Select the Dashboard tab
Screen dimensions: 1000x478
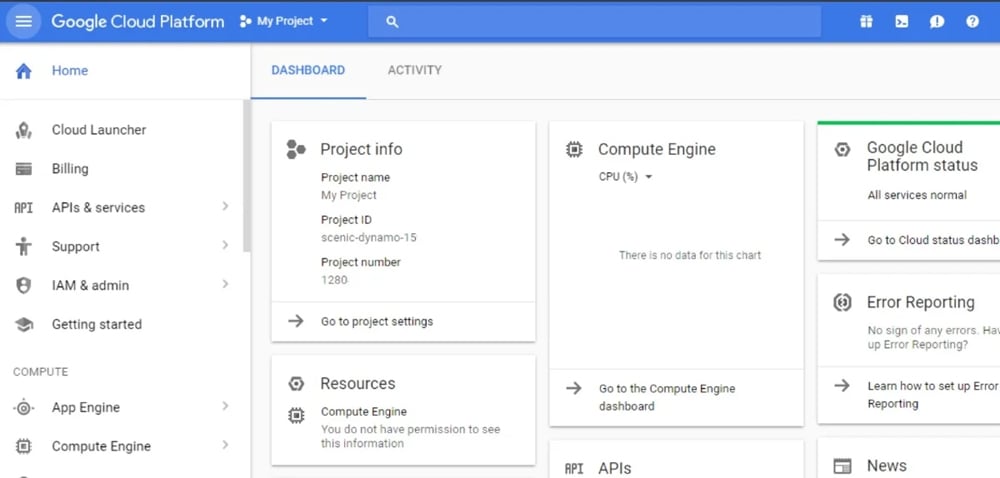308,70
